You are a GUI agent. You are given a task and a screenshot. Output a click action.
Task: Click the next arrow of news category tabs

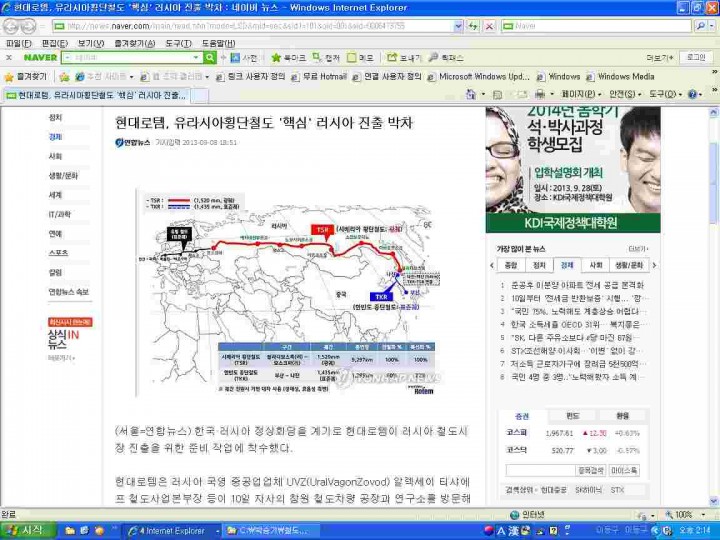[x=654, y=265]
